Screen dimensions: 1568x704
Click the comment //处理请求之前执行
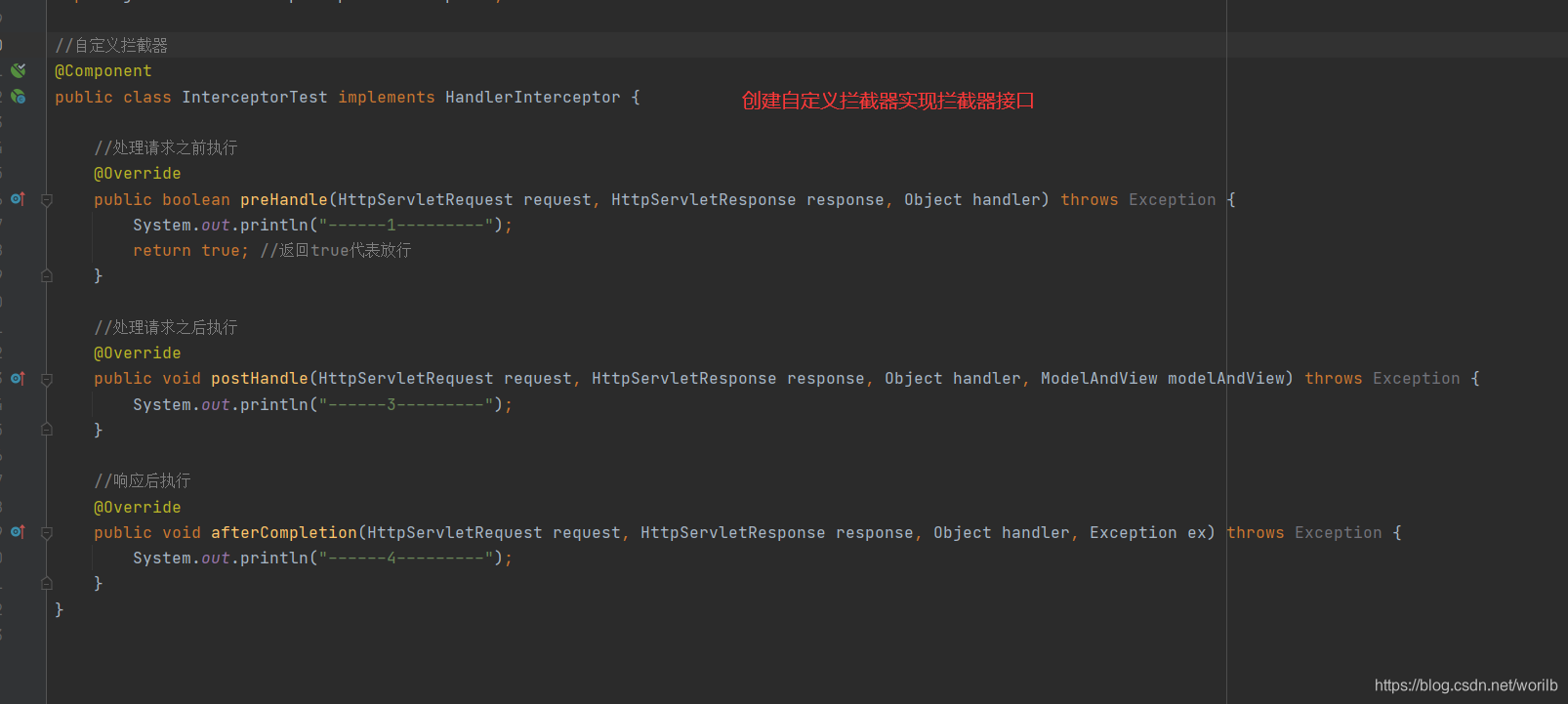pos(166,148)
